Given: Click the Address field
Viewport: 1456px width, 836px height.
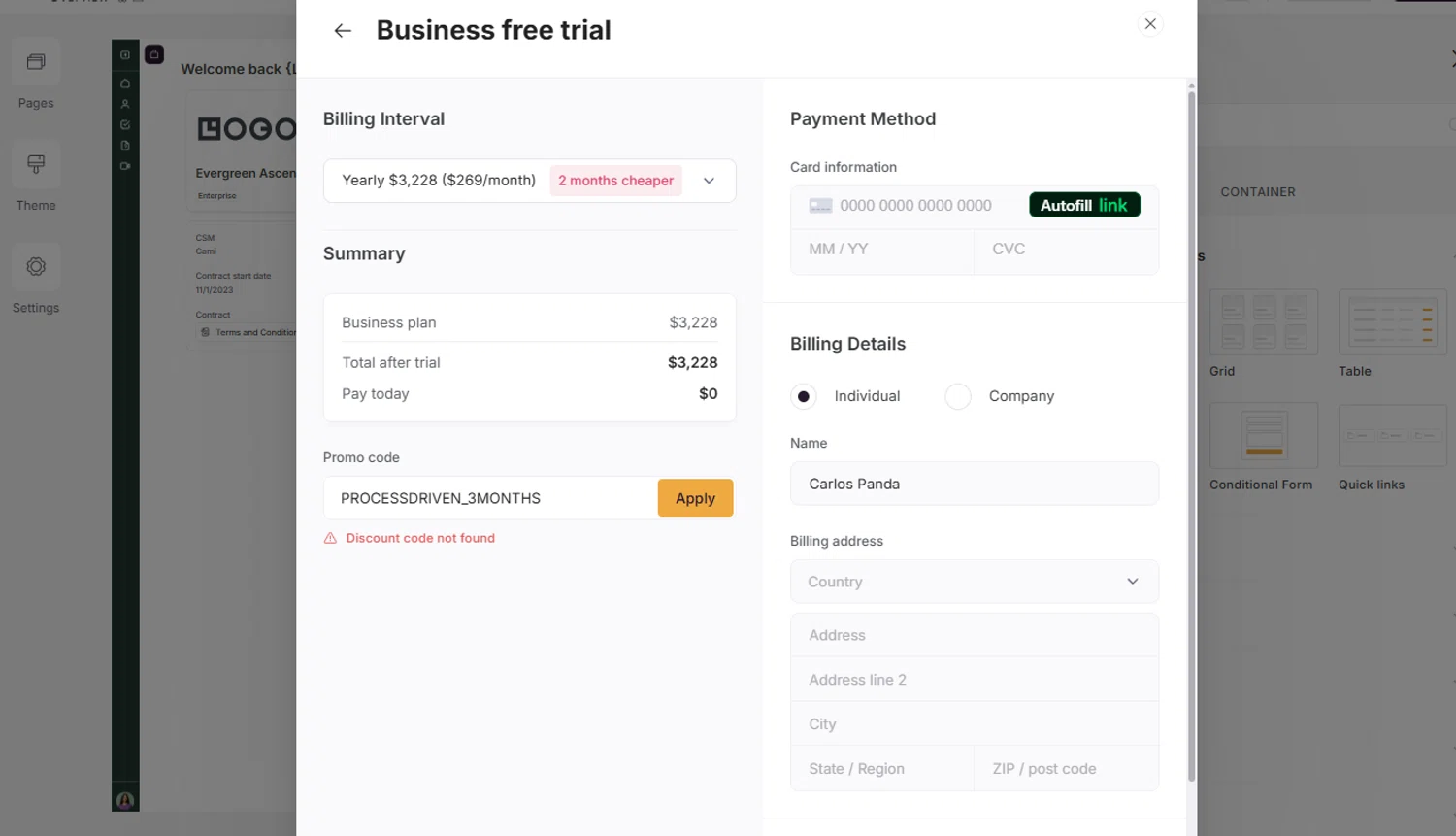Looking at the screenshot, I should 974,635.
